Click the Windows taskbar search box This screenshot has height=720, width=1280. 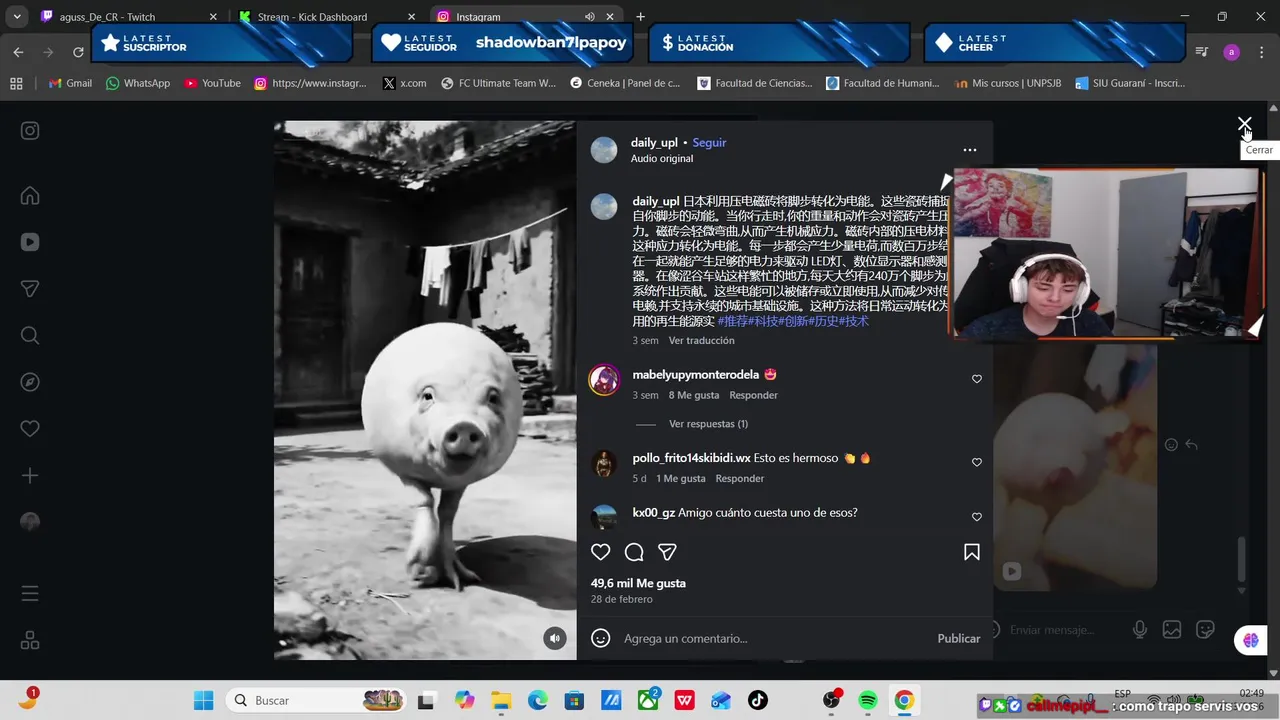316,701
